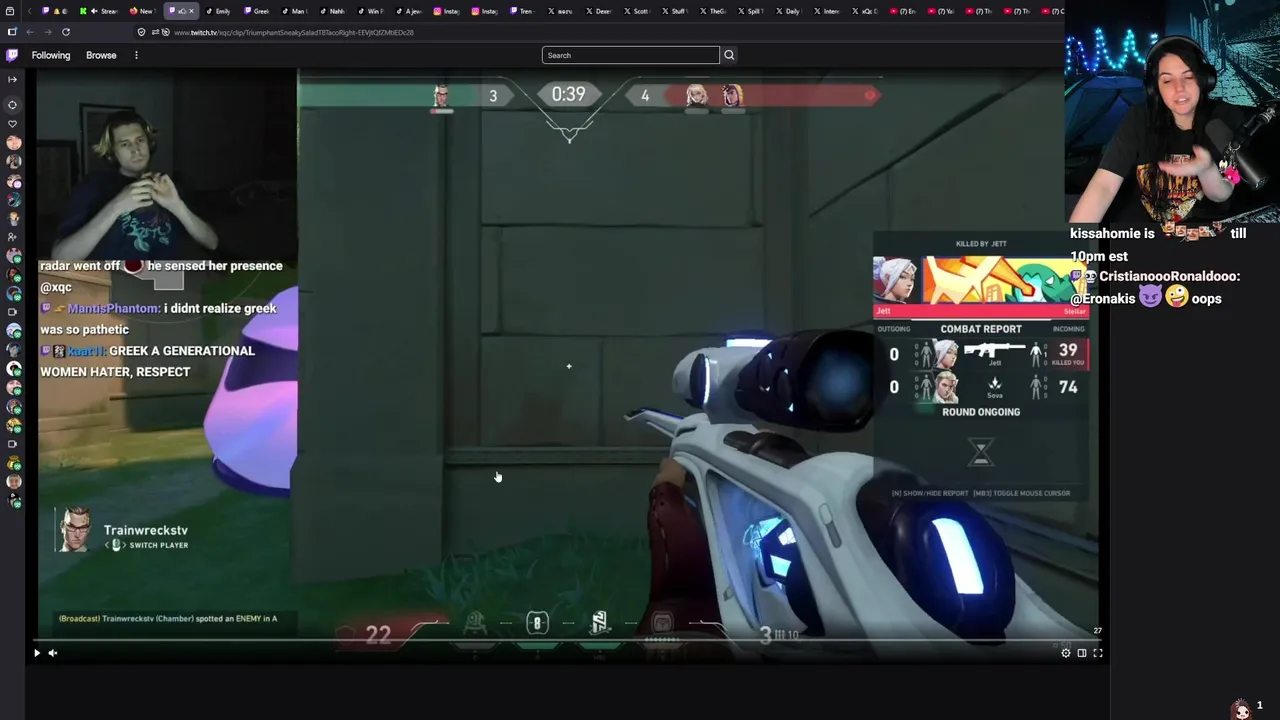The image size is (1280, 720).
Task: Switch to the Win F TikTok tab
Action: pos(370,11)
